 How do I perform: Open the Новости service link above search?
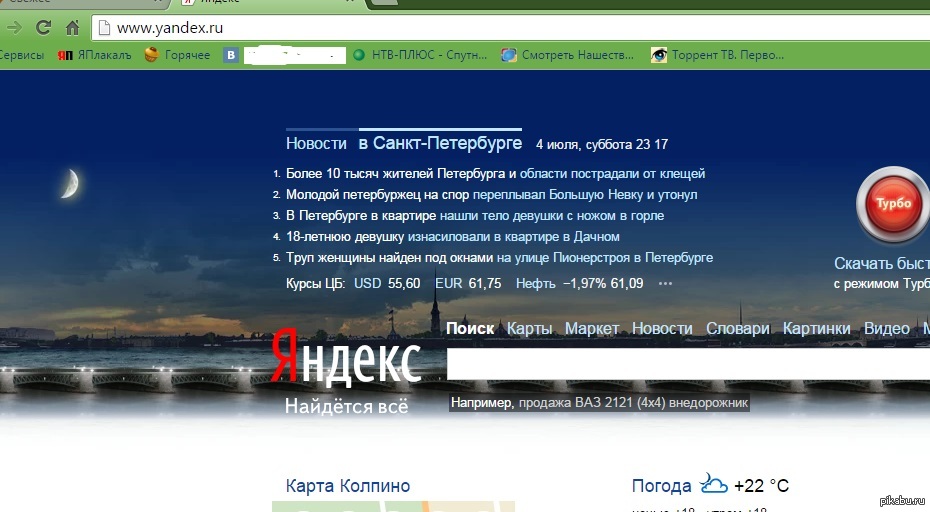[662, 329]
